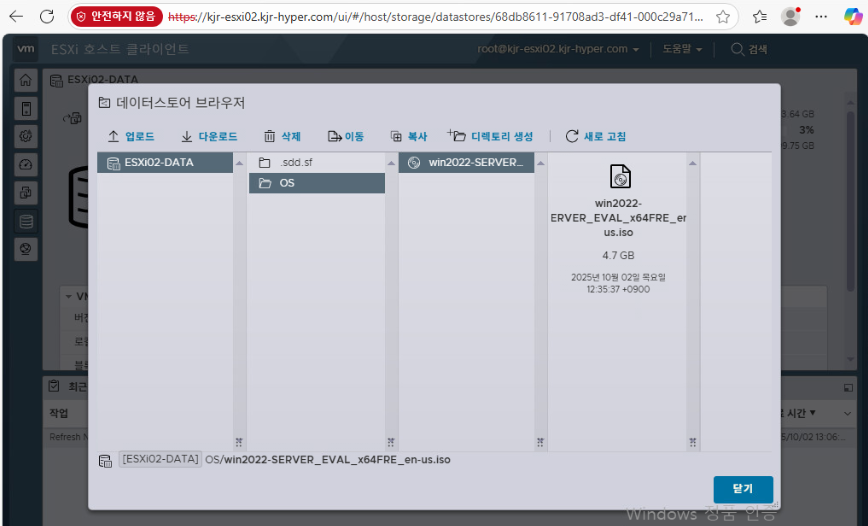The width and height of the screenshot is (868, 526).
Task: Click 이동 move button
Action: pyautogui.click(x=346, y=136)
